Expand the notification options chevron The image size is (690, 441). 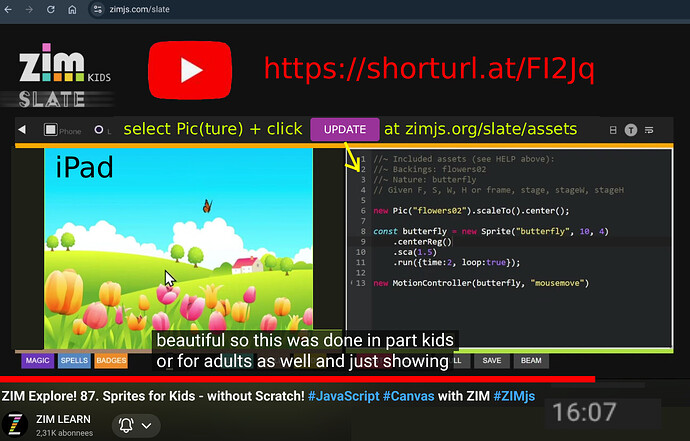click(147, 426)
